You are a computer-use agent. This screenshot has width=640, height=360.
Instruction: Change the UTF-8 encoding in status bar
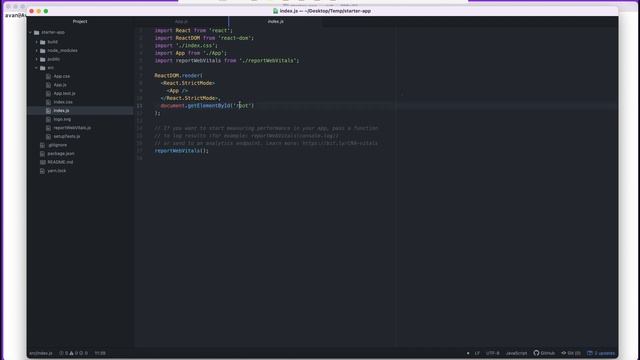[x=493, y=353]
